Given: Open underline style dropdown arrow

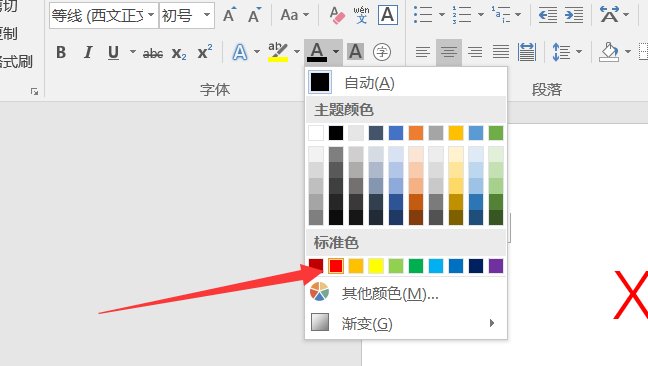Looking at the screenshot, I should click(133, 52).
